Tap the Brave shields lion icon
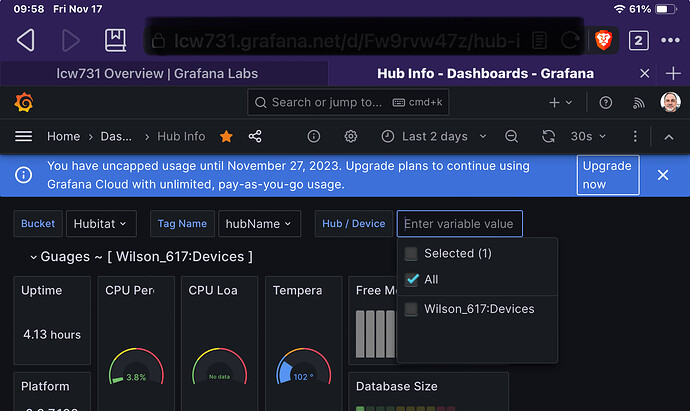690x411 pixels. [603, 40]
